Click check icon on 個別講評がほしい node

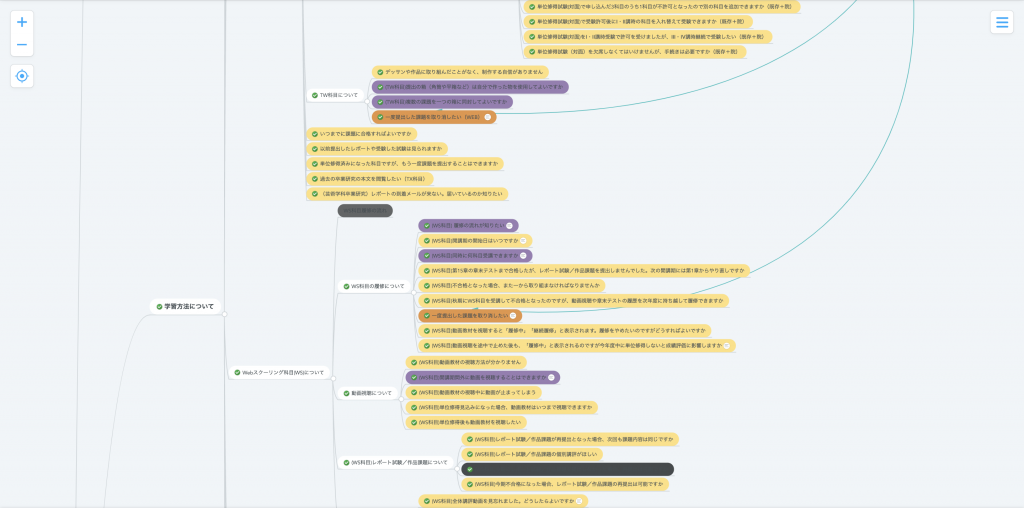[470, 454]
